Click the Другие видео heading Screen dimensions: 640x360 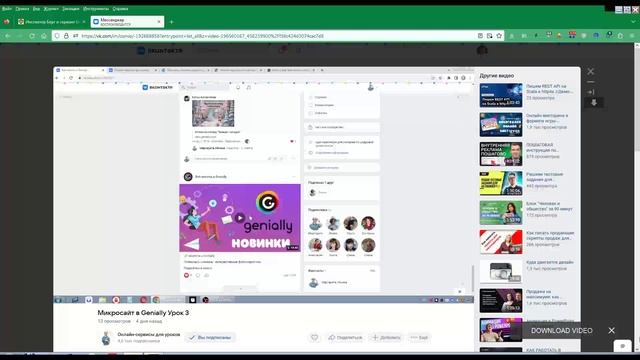[497, 76]
